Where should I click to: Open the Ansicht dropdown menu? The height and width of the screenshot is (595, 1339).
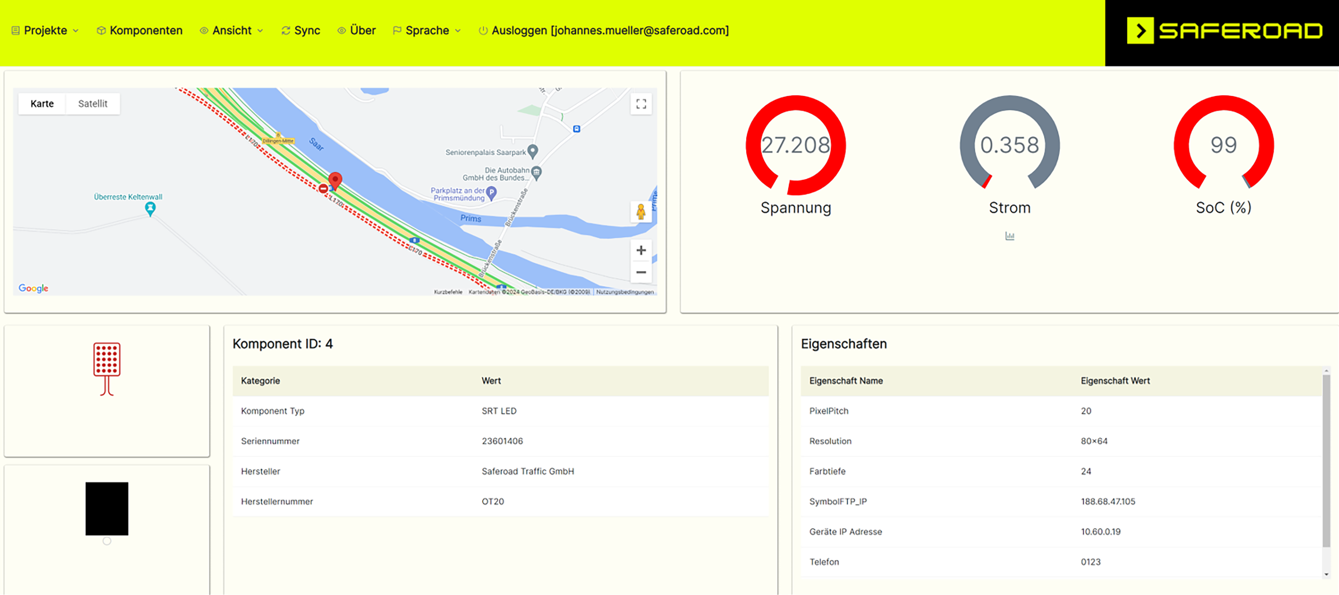click(232, 31)
